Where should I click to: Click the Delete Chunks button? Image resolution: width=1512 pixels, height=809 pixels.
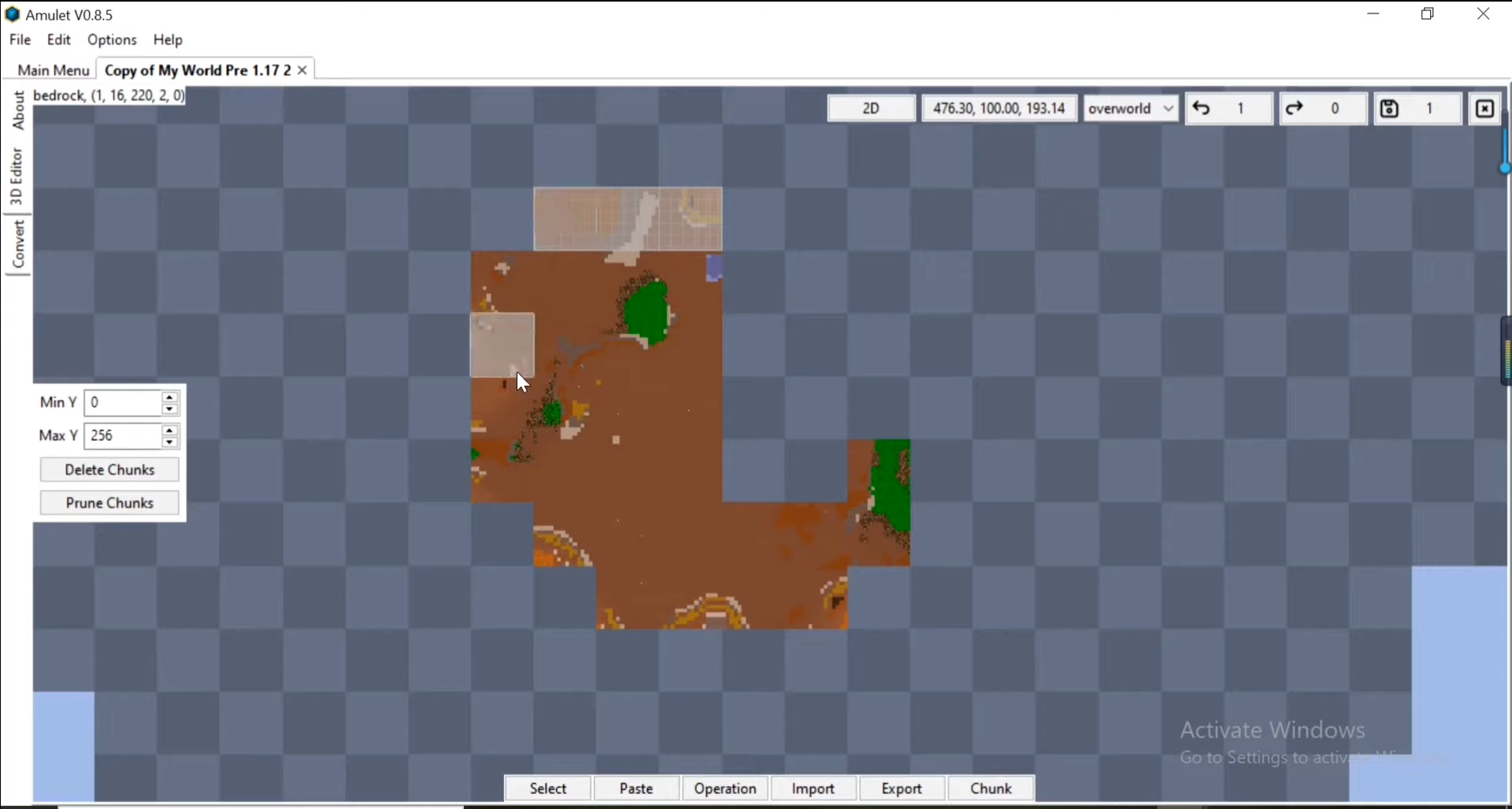click(109, 469)
